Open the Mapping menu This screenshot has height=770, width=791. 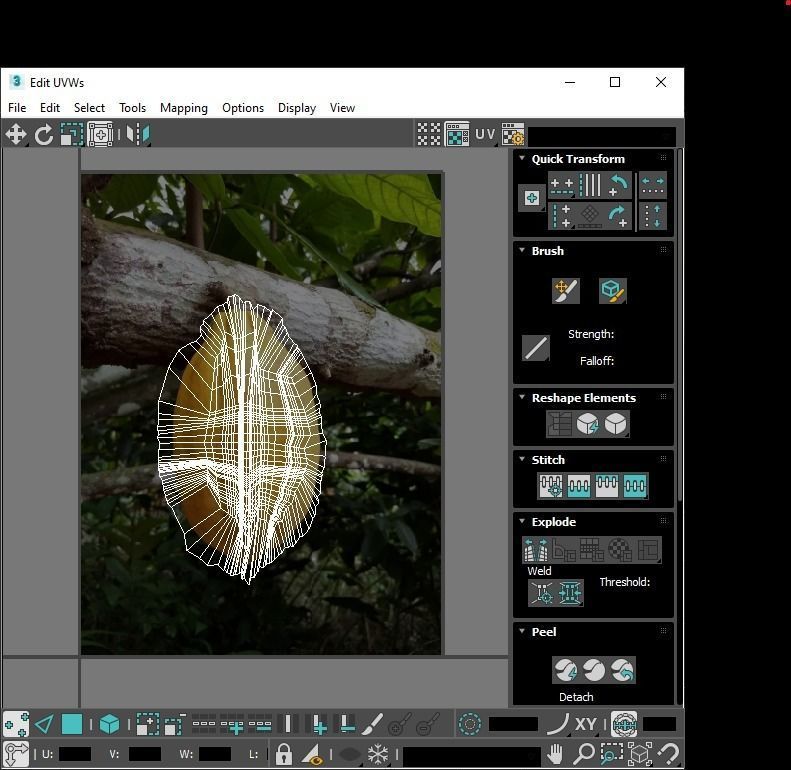click(x=184, y=108)
